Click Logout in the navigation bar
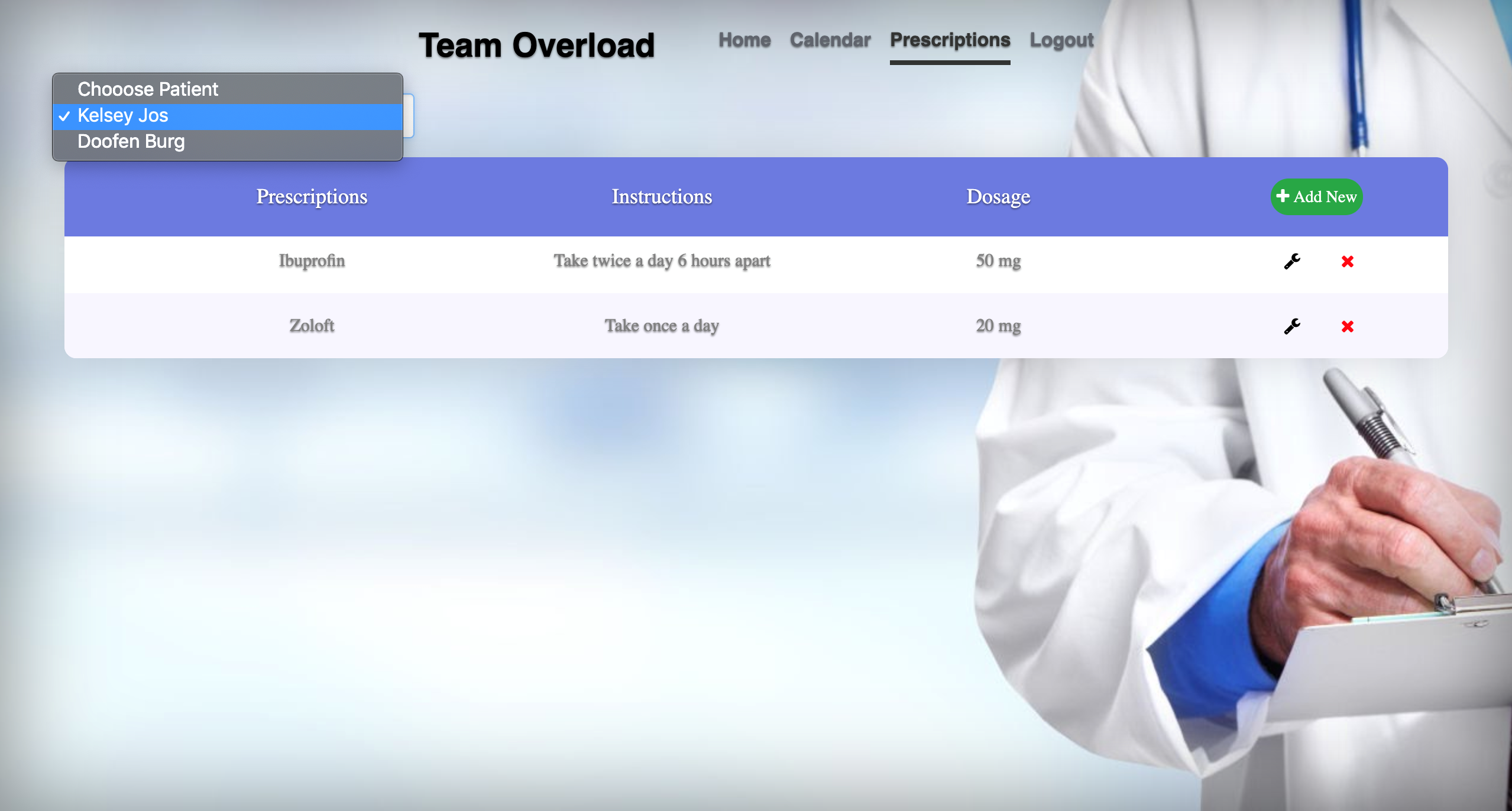 tap(1061, 40)
